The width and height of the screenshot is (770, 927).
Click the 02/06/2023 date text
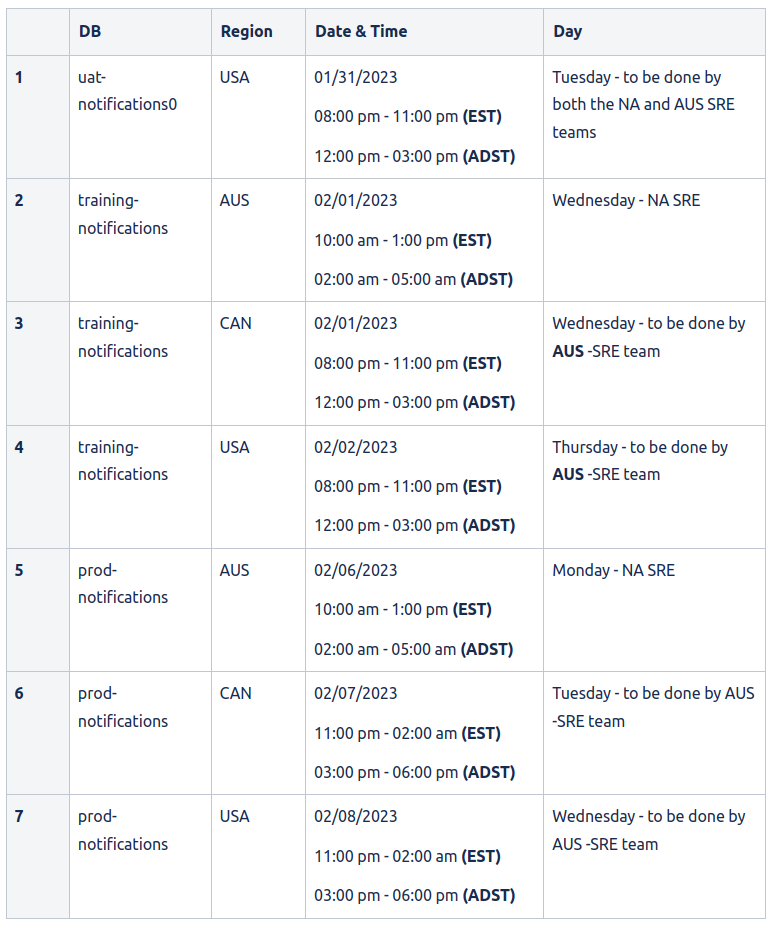point(355,570)
